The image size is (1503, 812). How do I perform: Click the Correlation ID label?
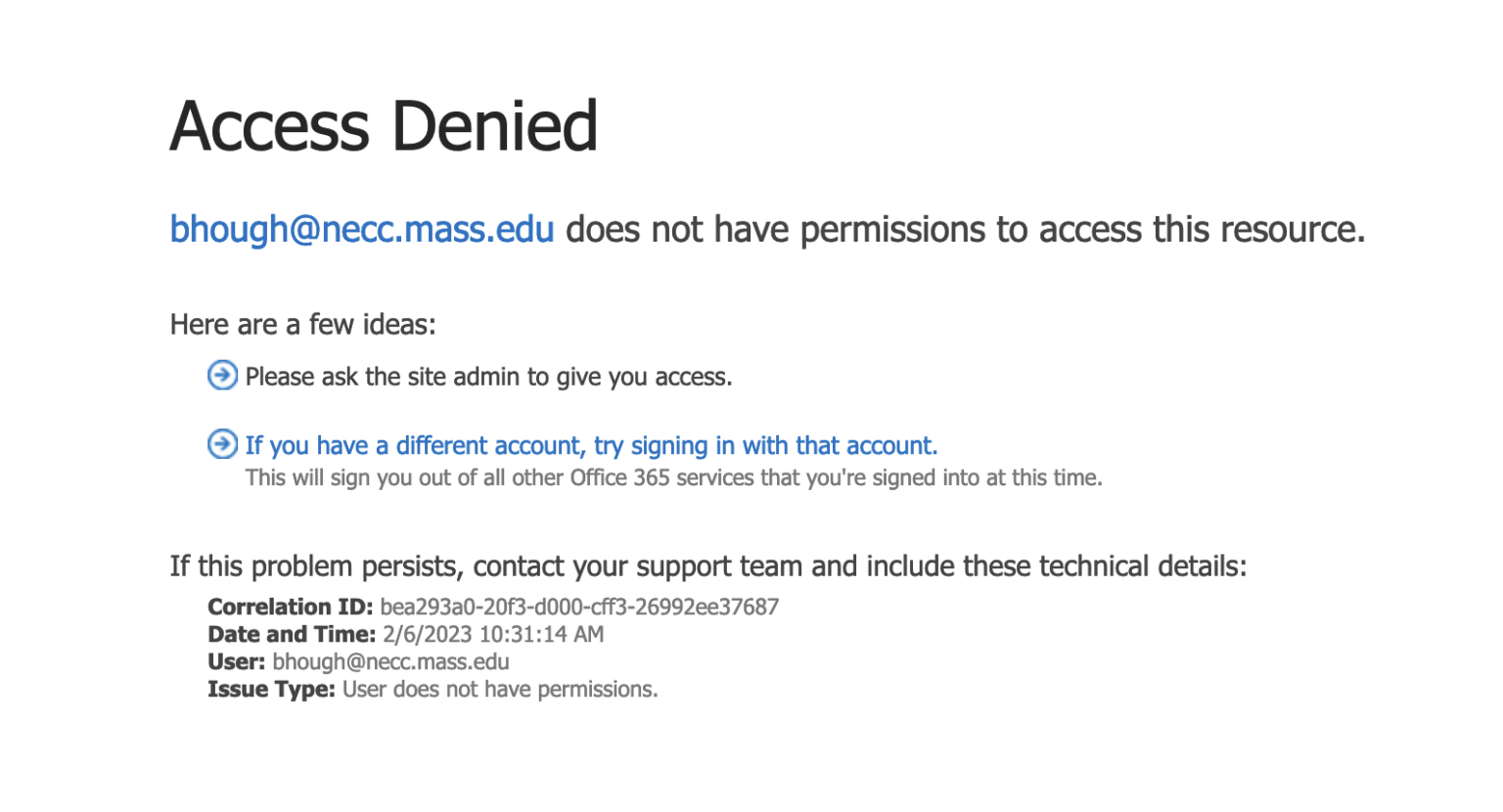click(291, 607)
